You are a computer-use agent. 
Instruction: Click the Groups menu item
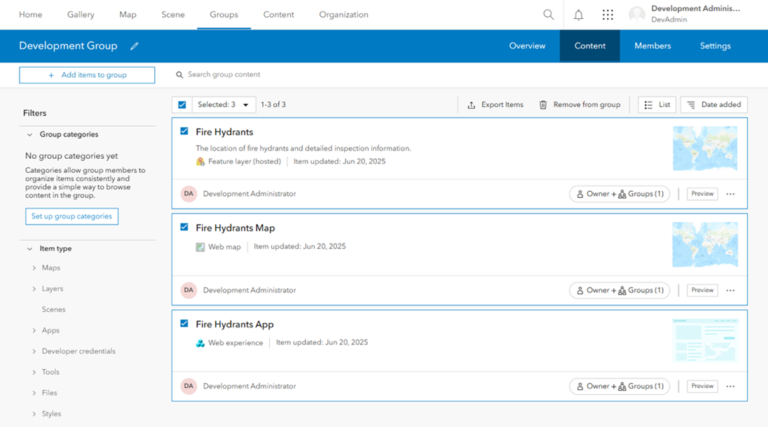224,15
